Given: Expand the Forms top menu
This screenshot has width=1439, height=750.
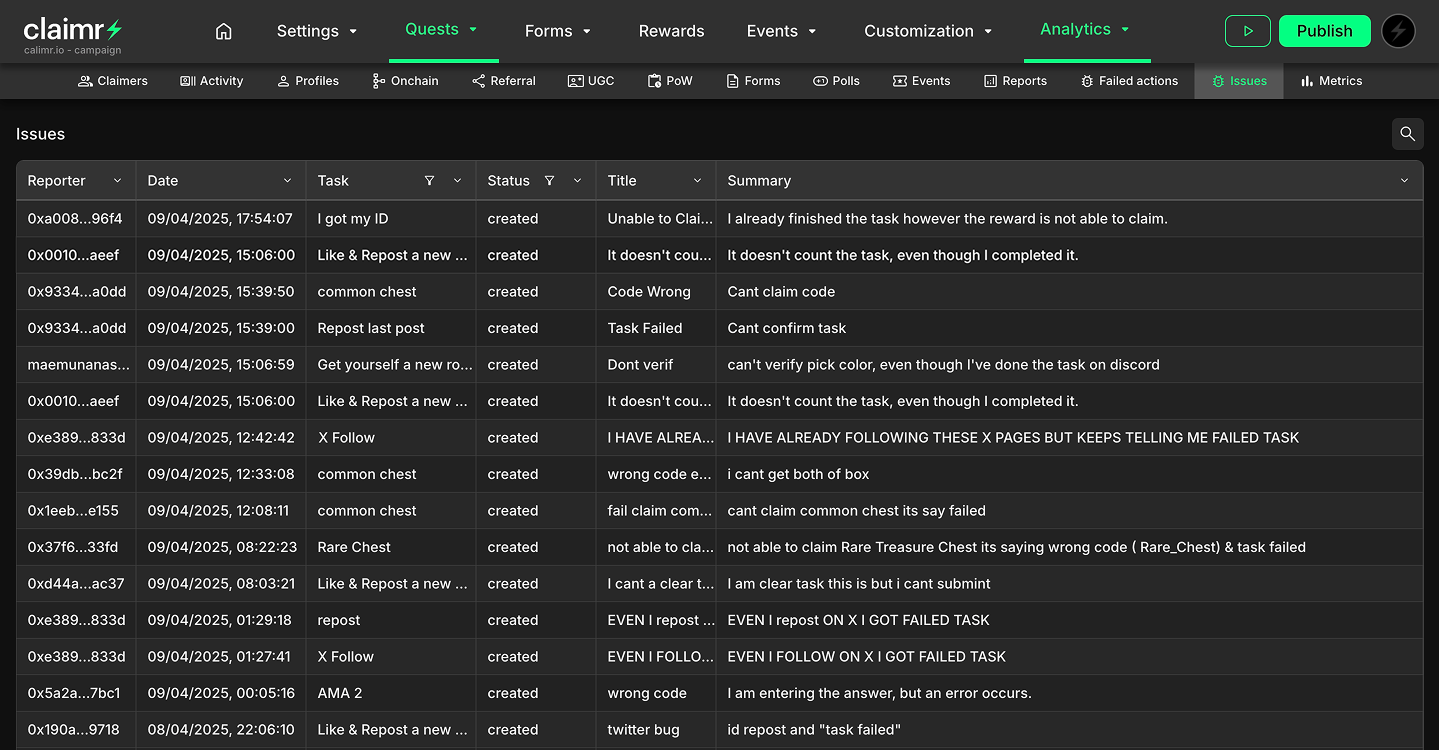Looking at the screenshot, I should click(x=558, y=31).
